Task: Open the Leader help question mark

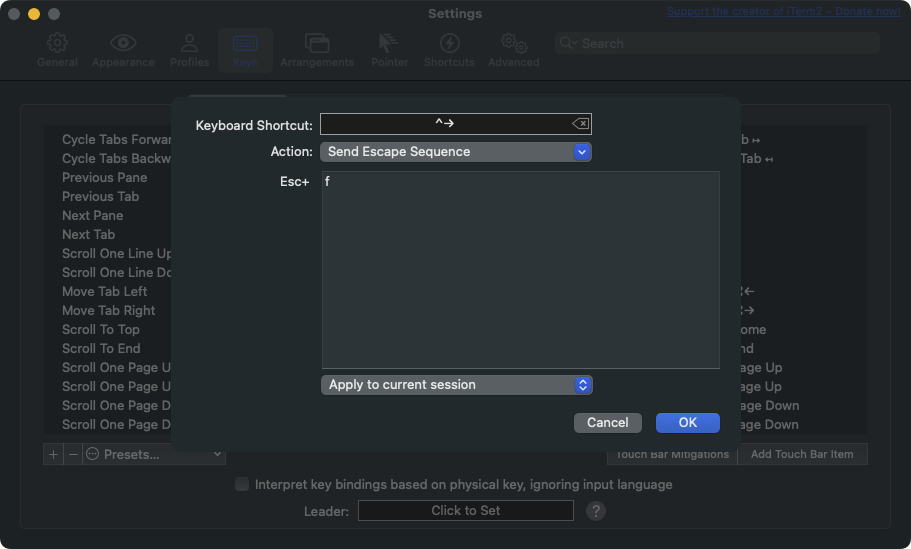Action: click(x=596, y=511)
